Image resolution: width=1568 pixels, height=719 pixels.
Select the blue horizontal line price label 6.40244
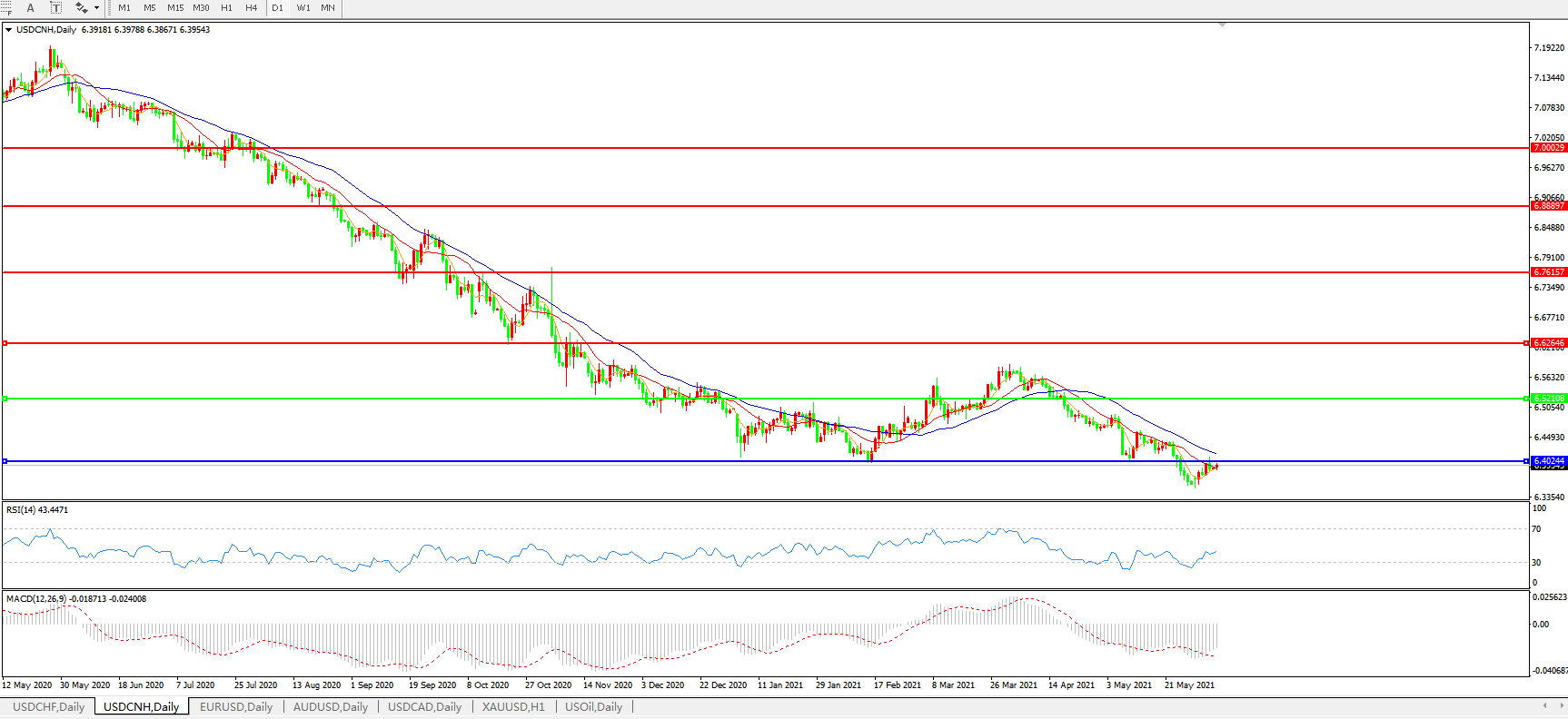[1548, 461]
